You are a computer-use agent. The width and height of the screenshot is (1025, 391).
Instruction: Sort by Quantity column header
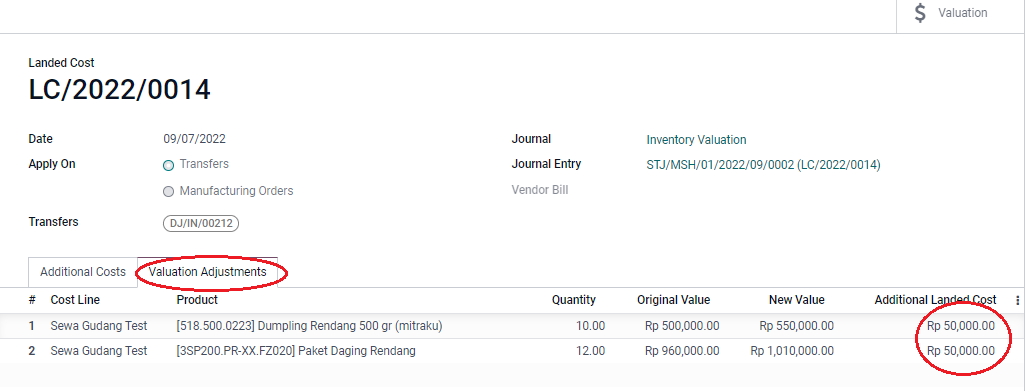[573, 300]
